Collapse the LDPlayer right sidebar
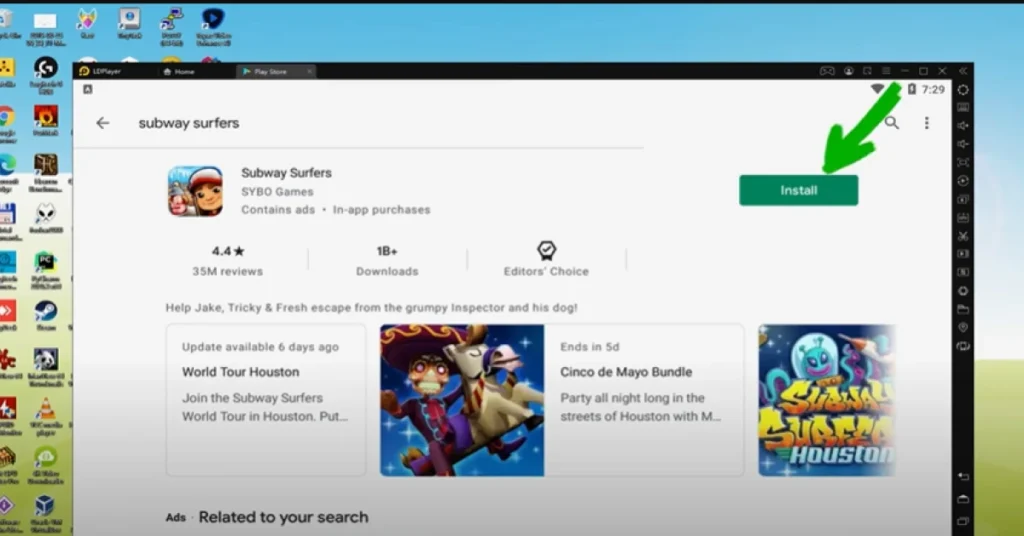The image size is (1024, 536). point(963,71)
